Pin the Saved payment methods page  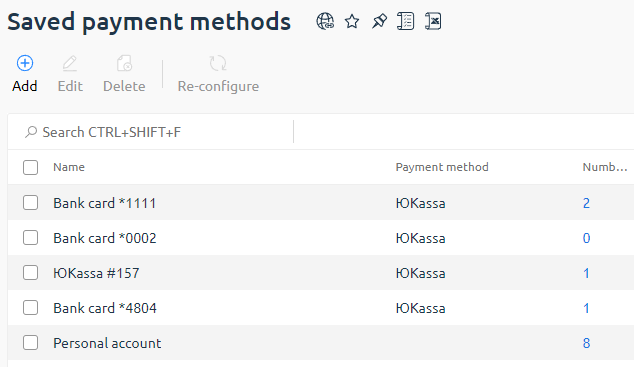point(379,21)
